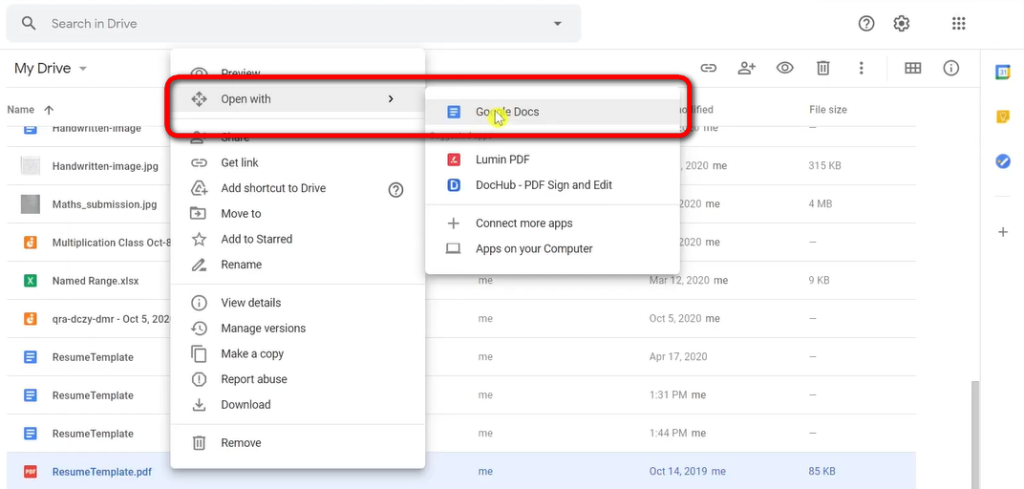Select Report abuse
The height and width of the screenshot is (489, 1024).
(298, 379)
